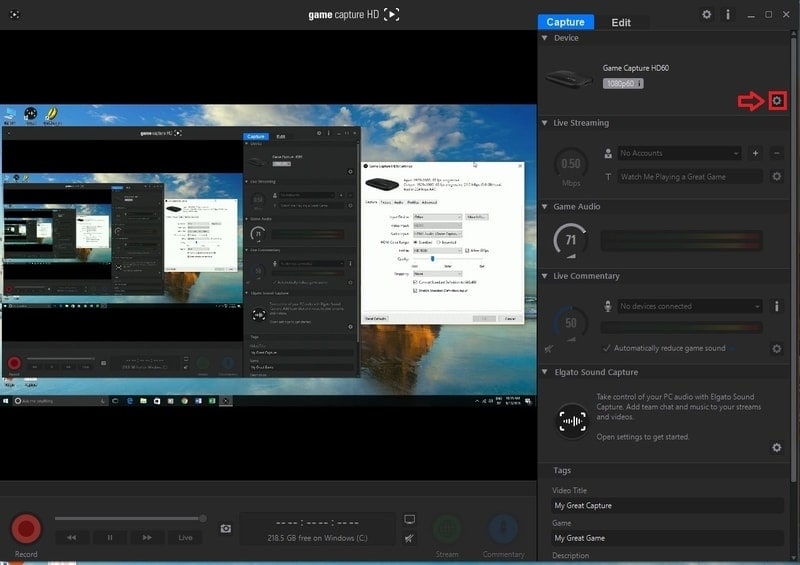Click the Watch Me Playing a Great Game field
The width and height of the screenshot is (800, 565).
click(x=690, y=177)
